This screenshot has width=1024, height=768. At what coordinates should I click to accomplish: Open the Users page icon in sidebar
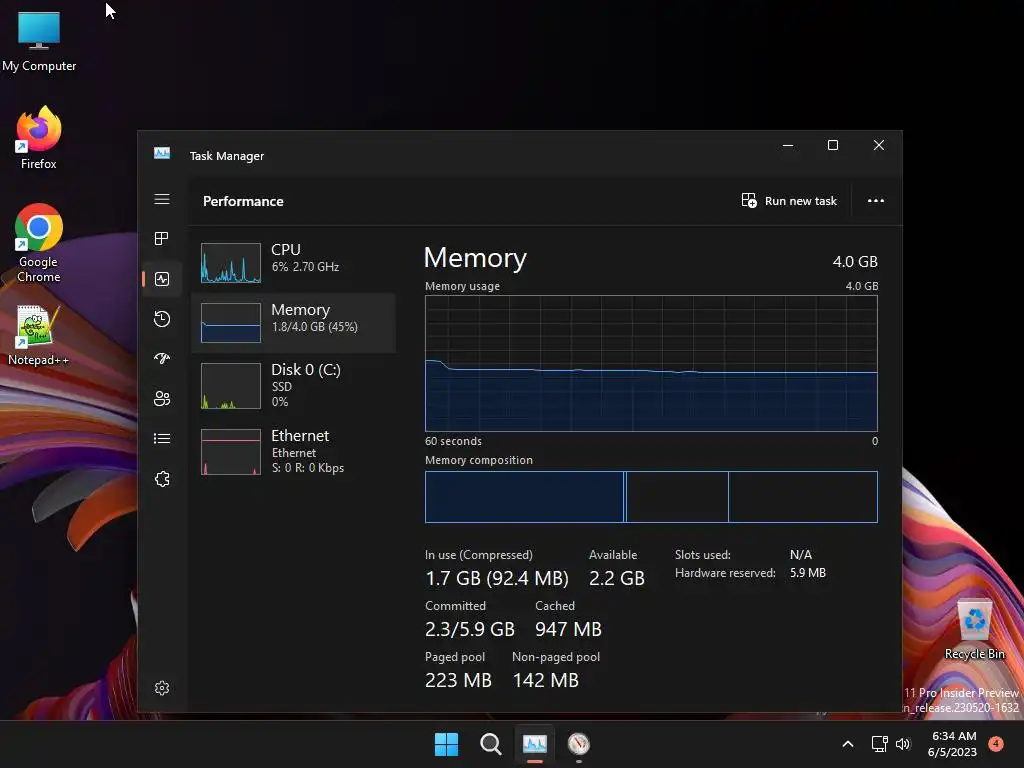tap(162, 398)
